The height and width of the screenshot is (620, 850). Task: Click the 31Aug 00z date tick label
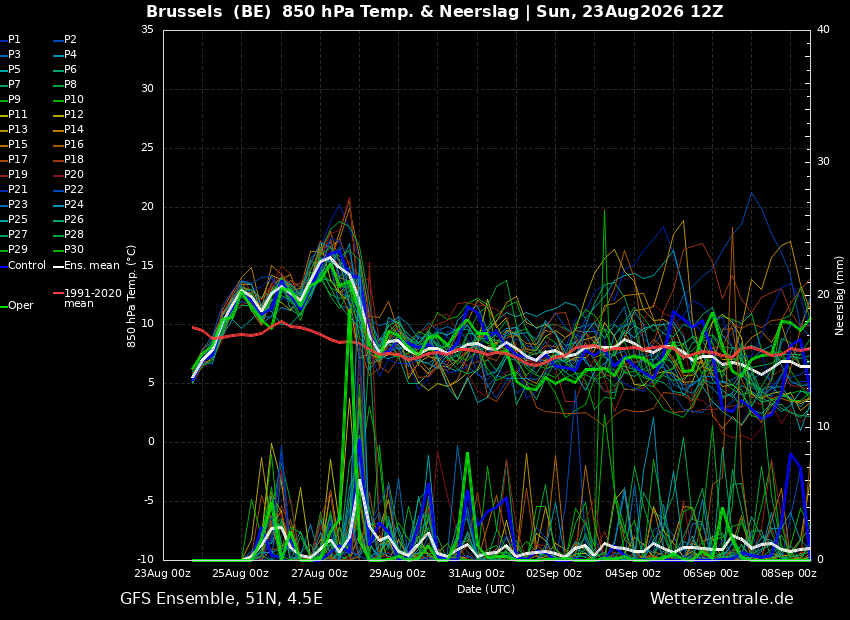[476, 573]
